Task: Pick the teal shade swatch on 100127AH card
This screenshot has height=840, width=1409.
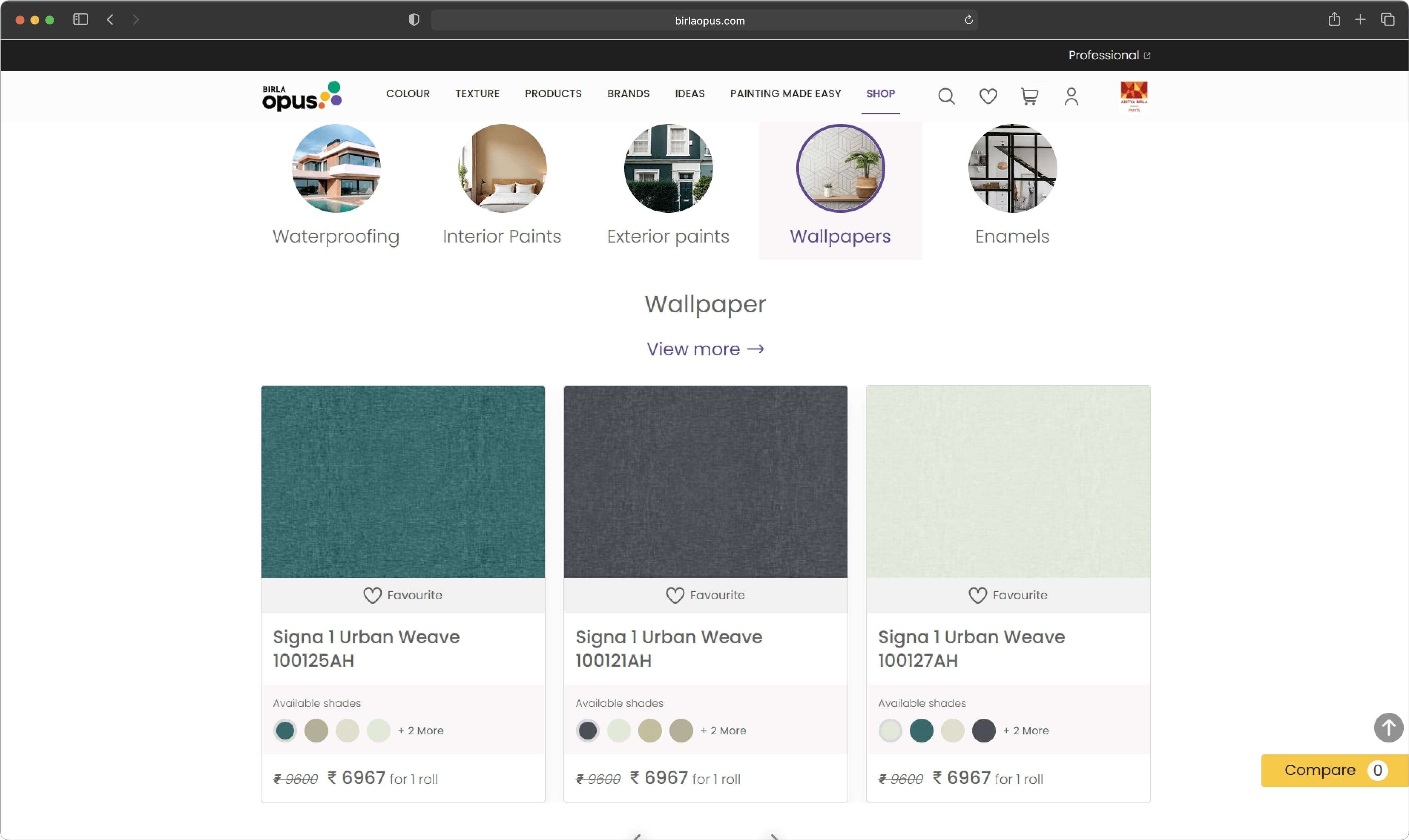Action: click(x=921, y=731)
